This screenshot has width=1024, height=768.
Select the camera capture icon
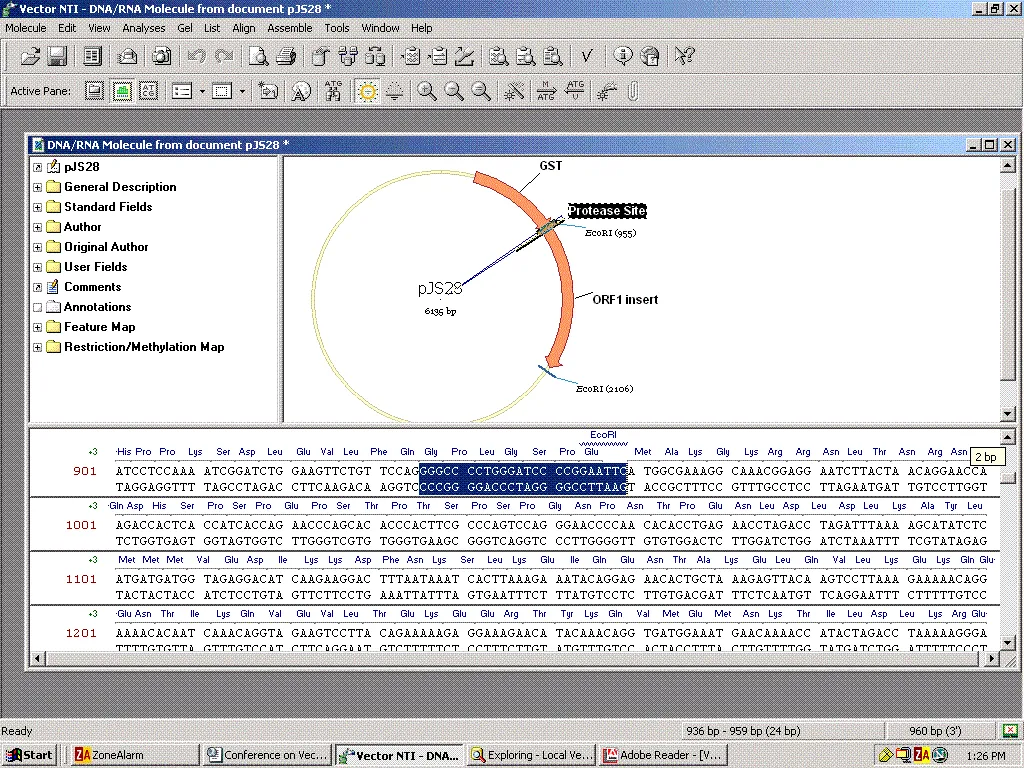pos(161,56)
